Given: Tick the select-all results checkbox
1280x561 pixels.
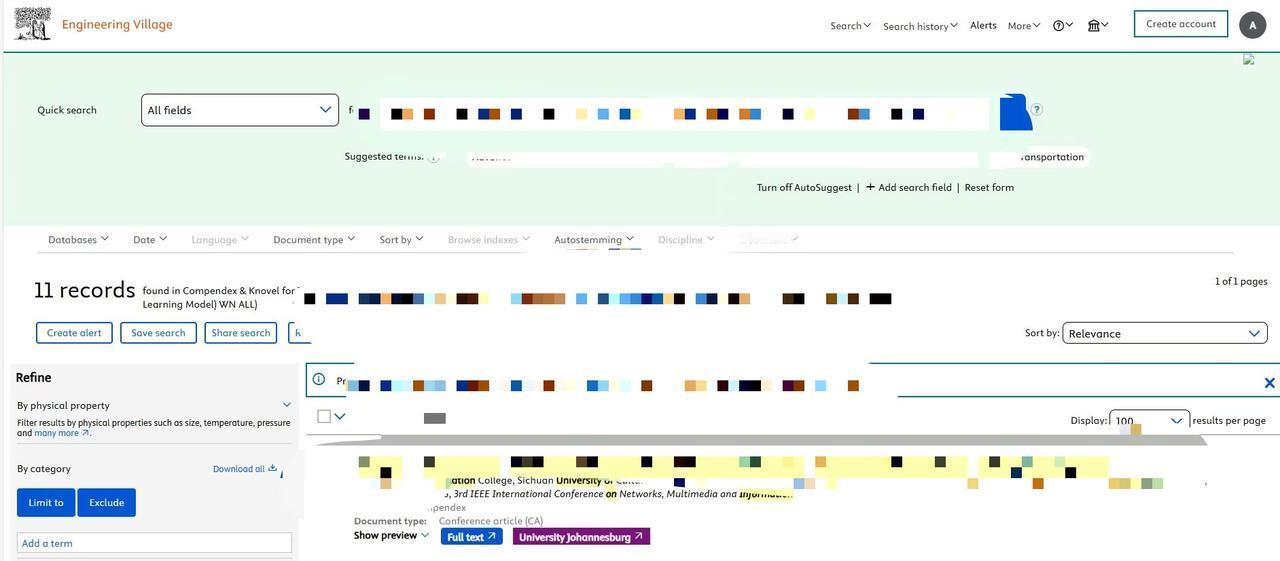Looking at the screenshot, I should coord(324,416).
